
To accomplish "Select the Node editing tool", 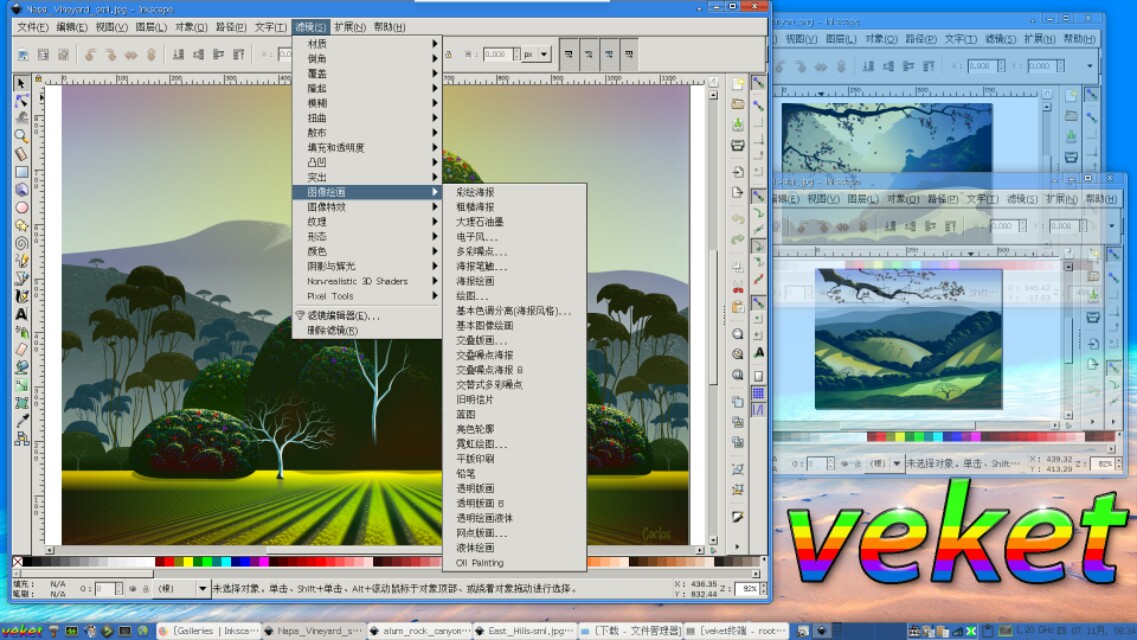I will [x=20, y=100].
